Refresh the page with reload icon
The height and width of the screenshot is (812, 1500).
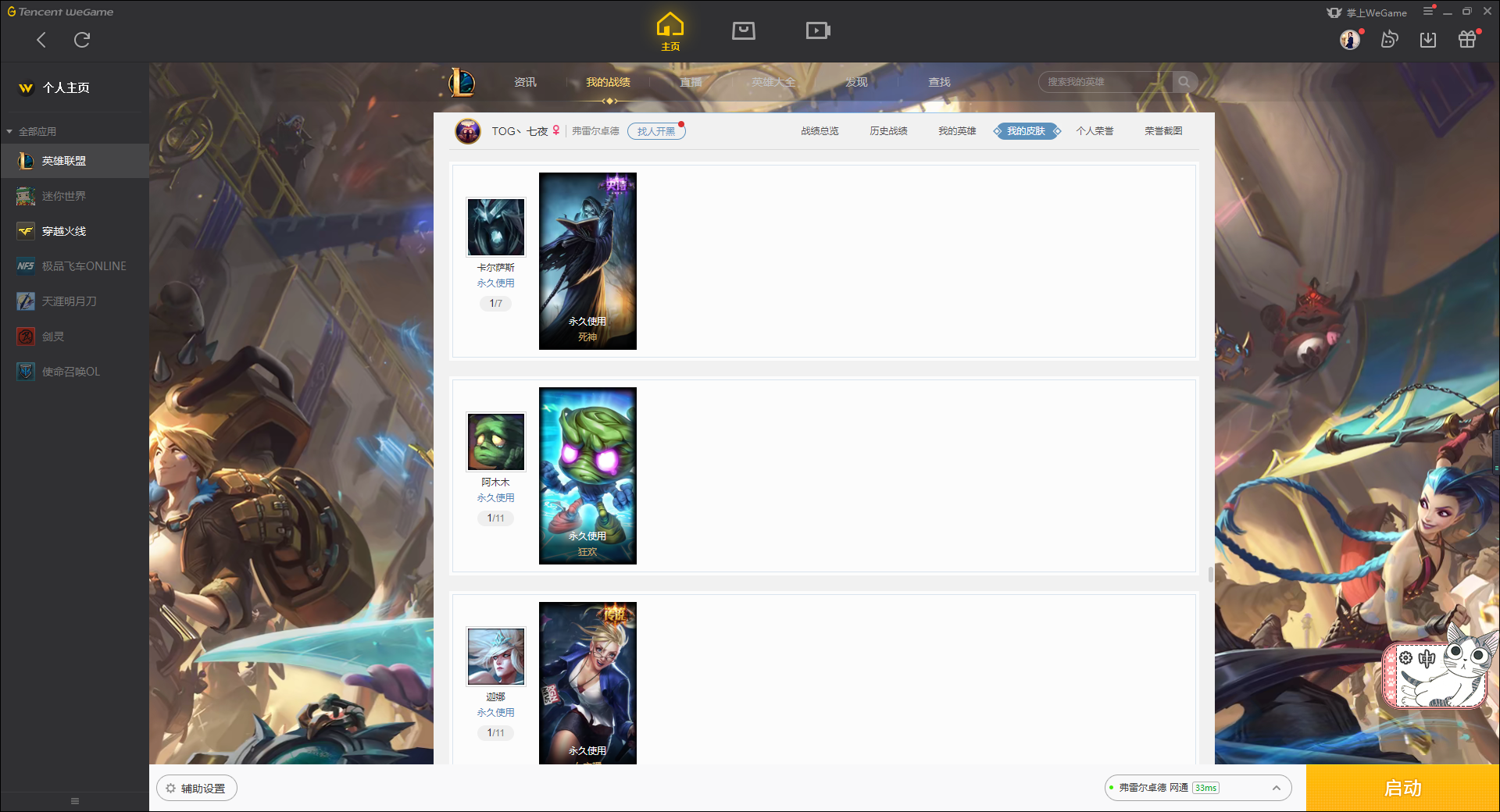point(82,40)
